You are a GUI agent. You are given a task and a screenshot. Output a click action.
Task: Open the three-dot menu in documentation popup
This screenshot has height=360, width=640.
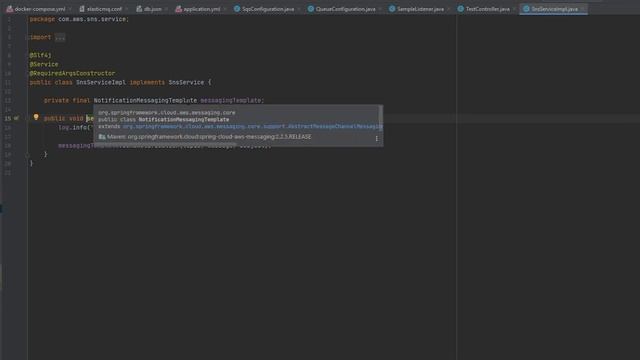[x=376, y=138]
